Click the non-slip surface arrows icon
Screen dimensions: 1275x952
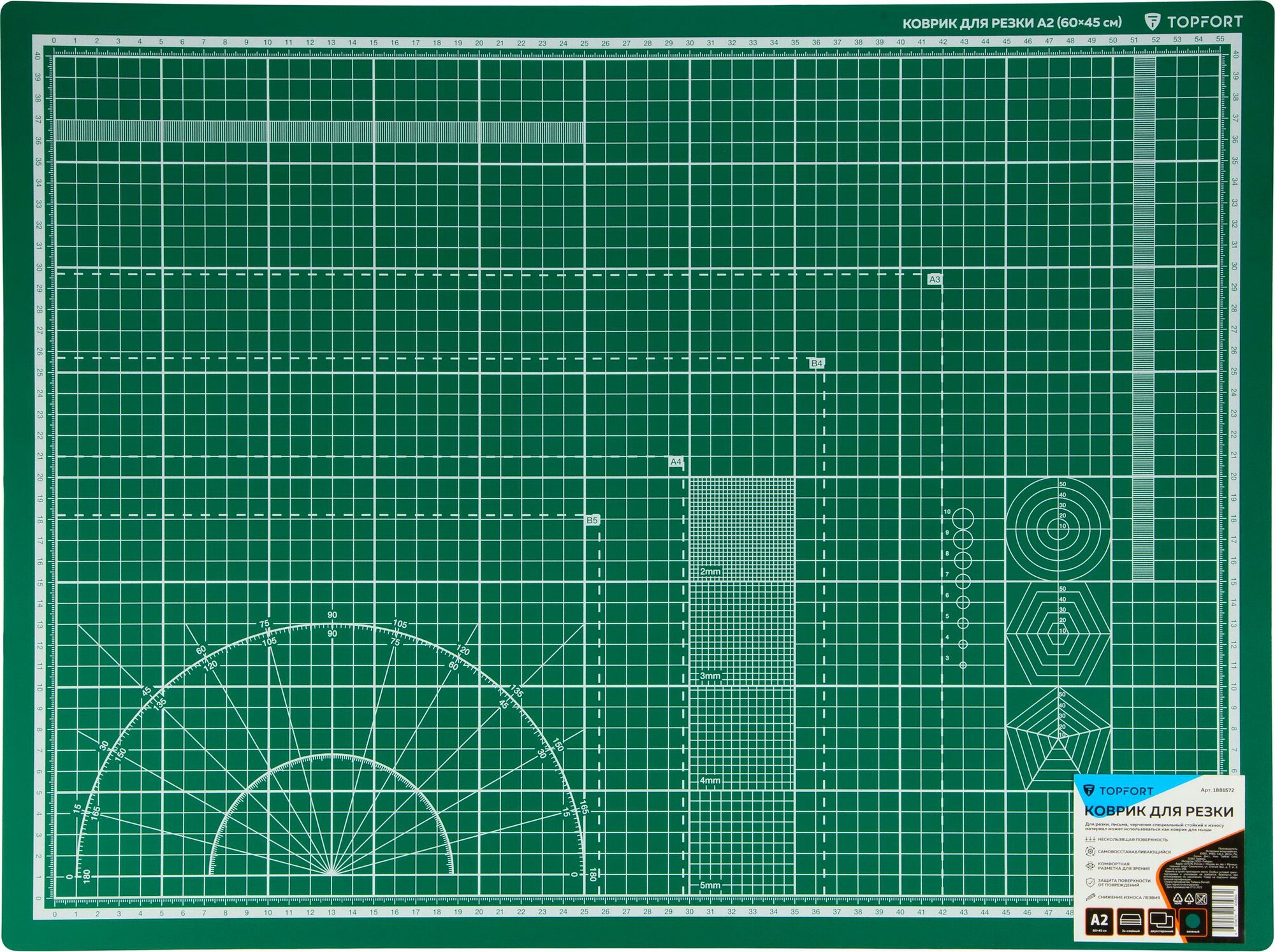(1090, 839)
